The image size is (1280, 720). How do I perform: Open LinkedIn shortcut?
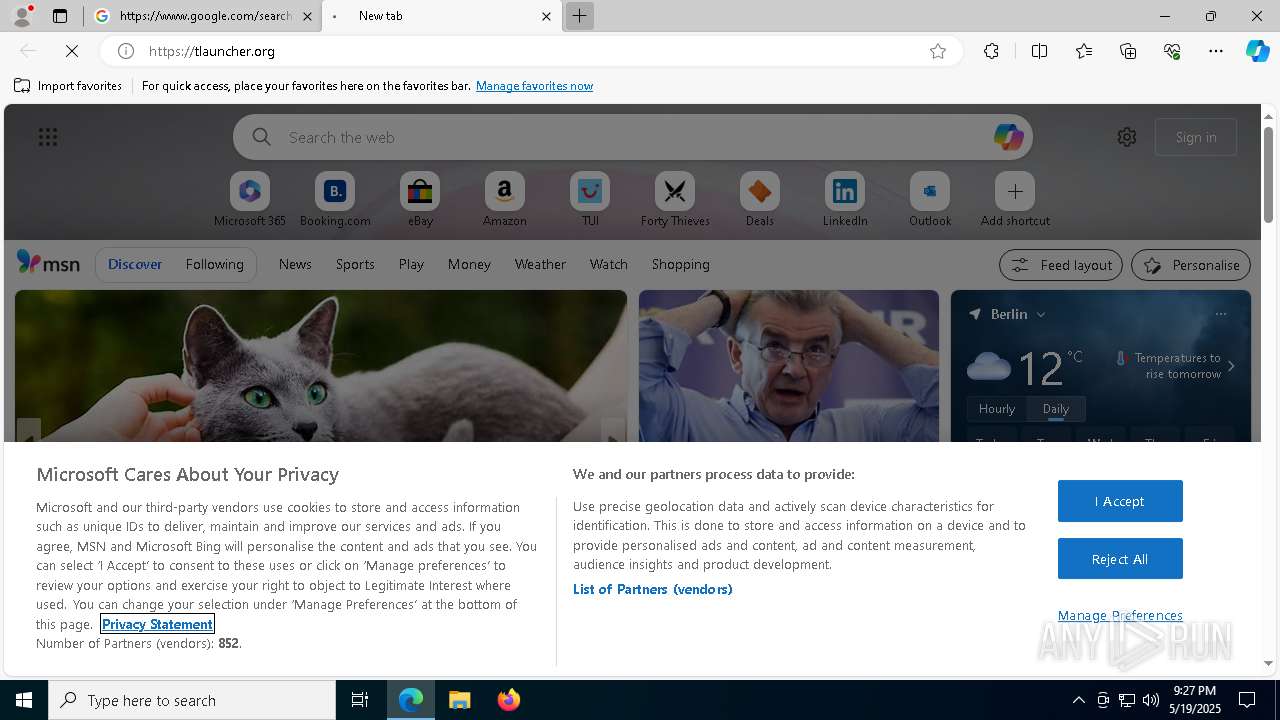coord(845,199)
